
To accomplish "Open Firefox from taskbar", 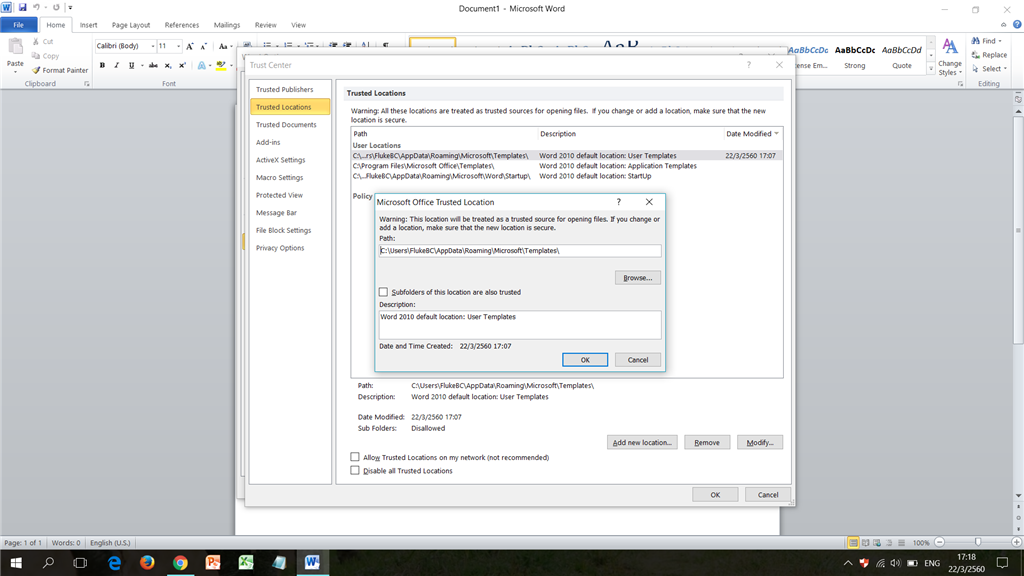I will tap(147, 562).
